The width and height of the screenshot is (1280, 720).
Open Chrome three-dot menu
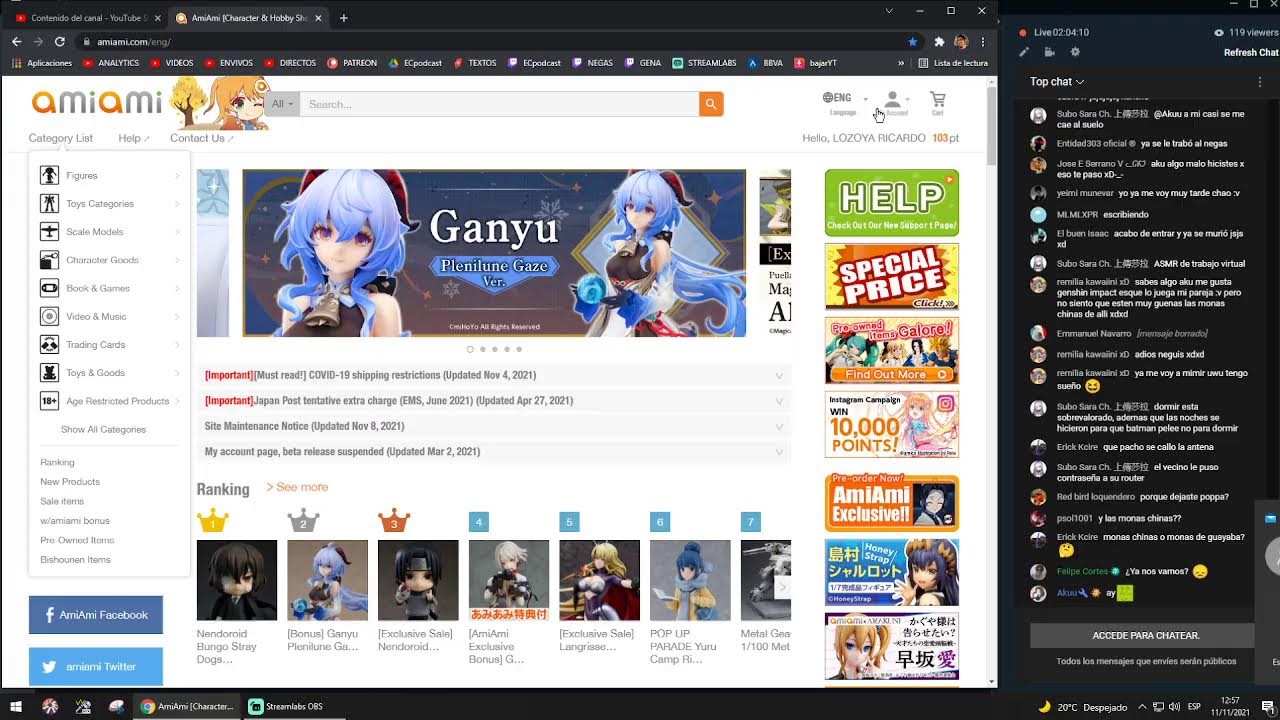(984, 42)
